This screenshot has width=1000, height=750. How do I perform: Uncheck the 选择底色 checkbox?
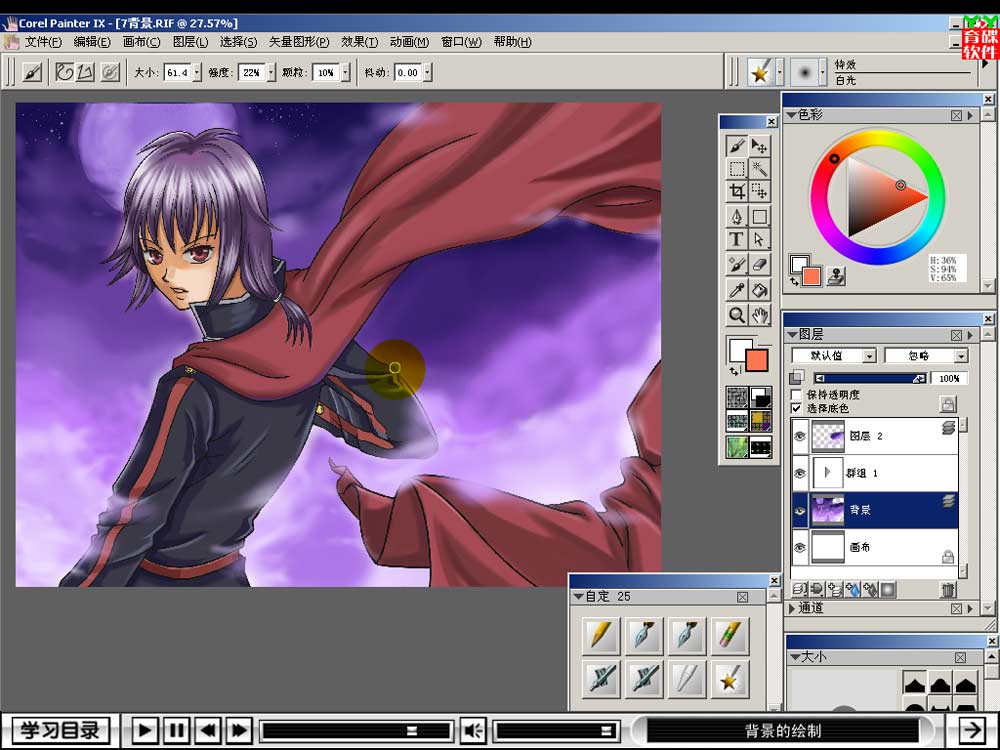coord(796,408)
